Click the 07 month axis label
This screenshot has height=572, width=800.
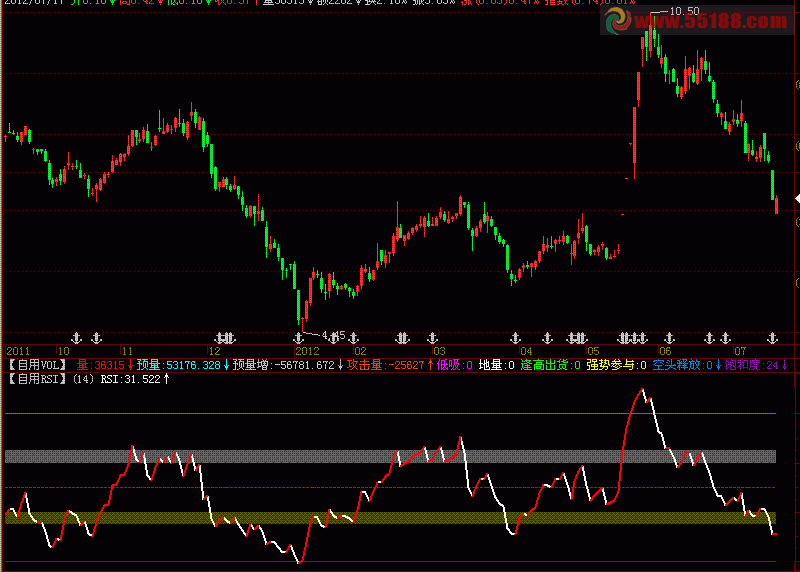pos(740,351)
